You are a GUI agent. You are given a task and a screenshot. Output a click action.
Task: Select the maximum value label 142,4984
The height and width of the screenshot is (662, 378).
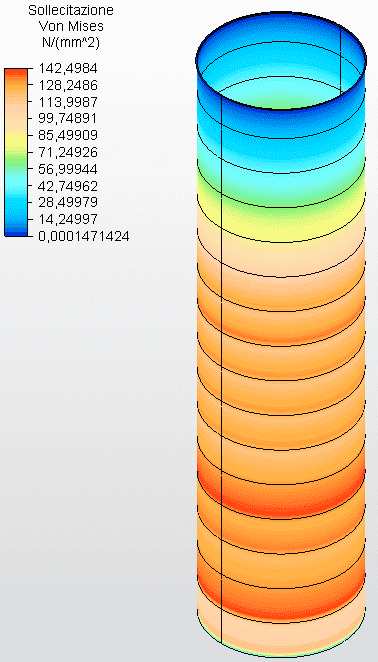coord(68,68)
